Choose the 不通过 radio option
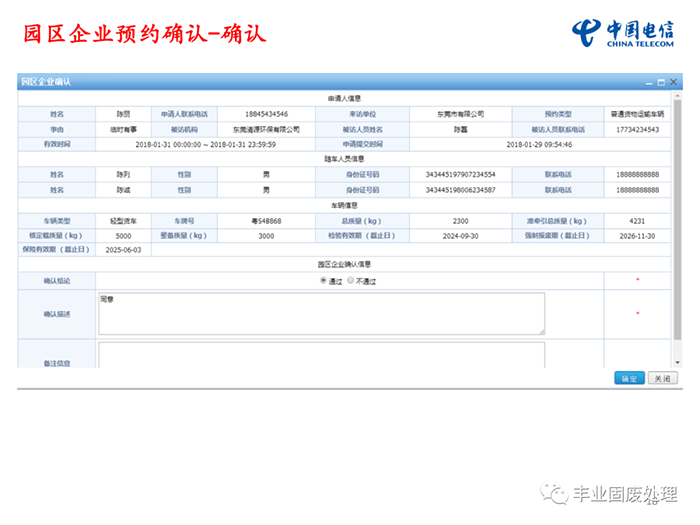700x525 pixels. 350,281
